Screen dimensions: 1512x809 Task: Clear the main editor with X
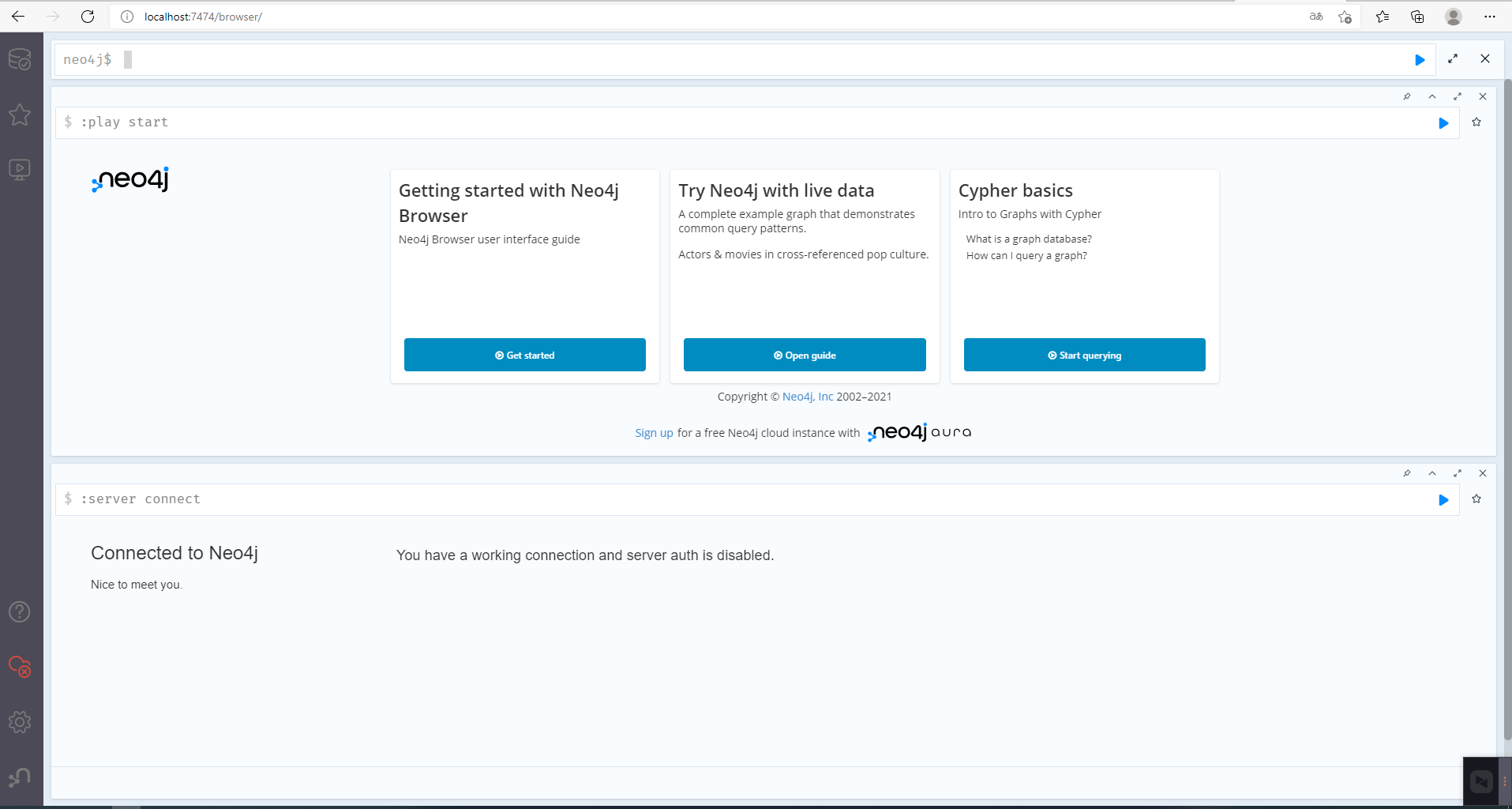pyautogui.click(x=1485, y=59)
